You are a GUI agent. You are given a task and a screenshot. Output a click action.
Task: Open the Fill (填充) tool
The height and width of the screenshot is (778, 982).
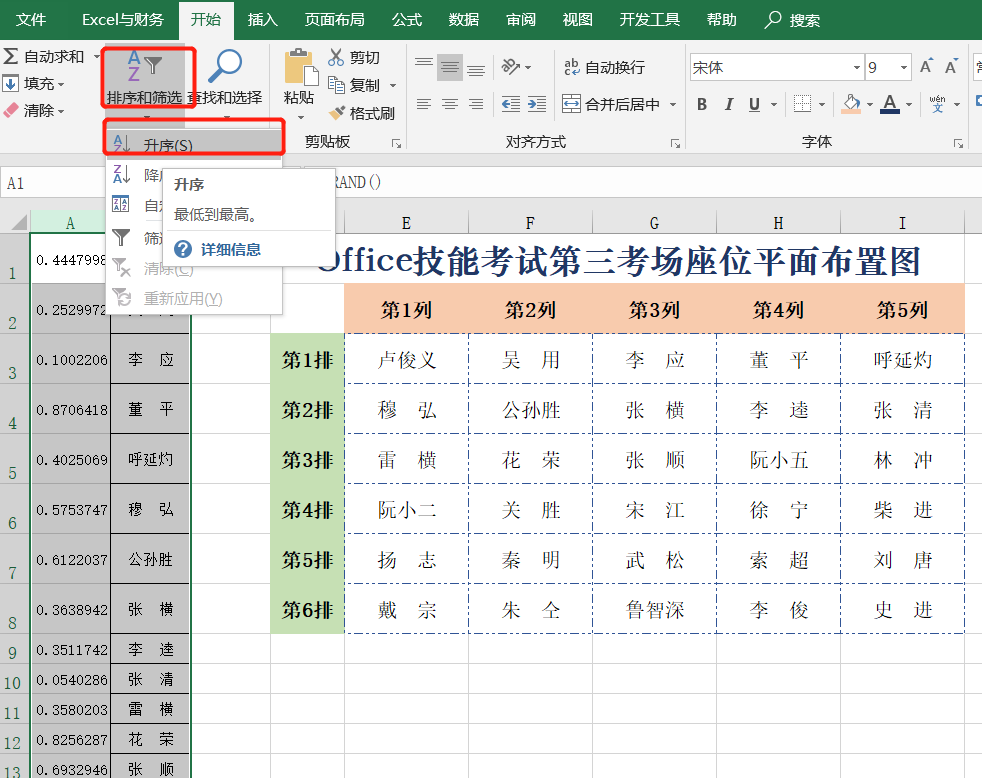point(34,83)
